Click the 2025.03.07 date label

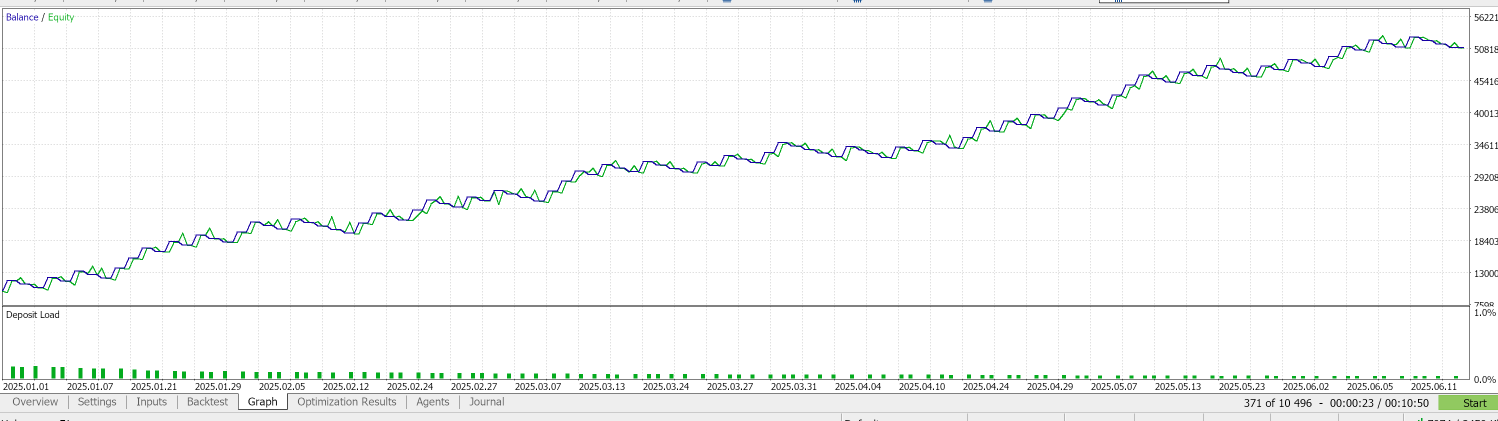pos(538,386)
